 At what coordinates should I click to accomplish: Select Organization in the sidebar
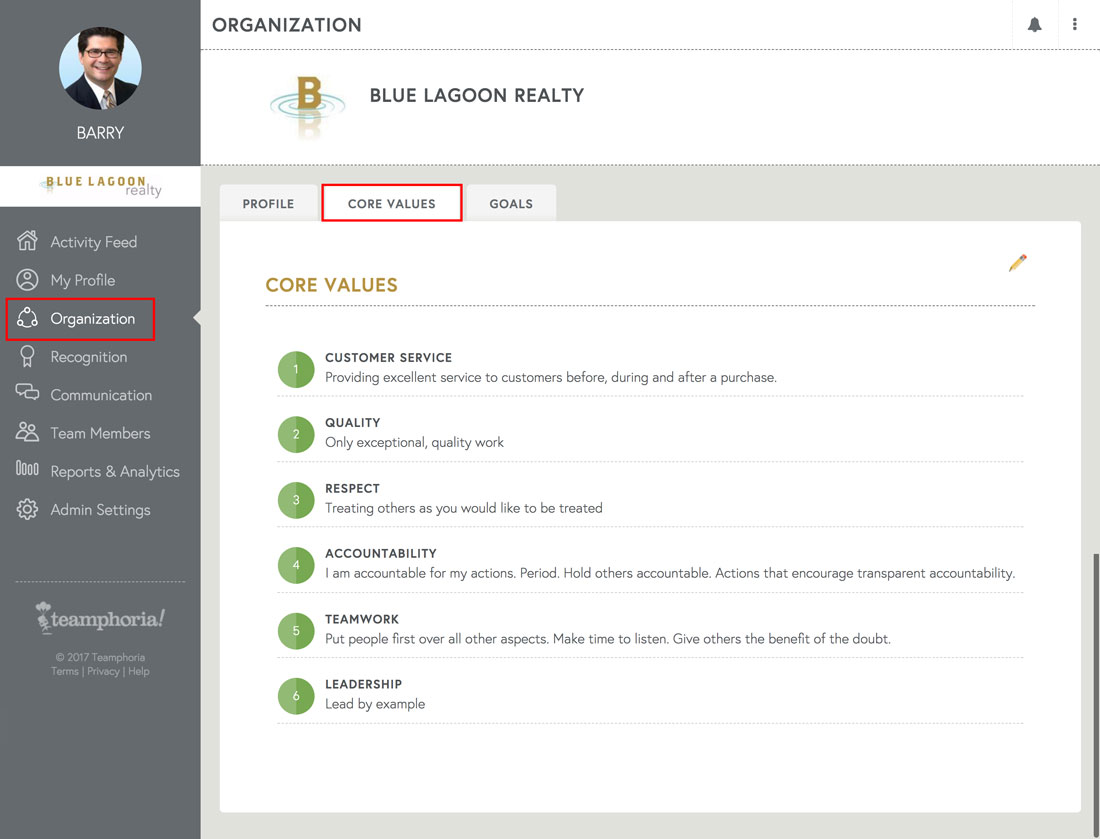pyautogui.click(x=93, y=318)
